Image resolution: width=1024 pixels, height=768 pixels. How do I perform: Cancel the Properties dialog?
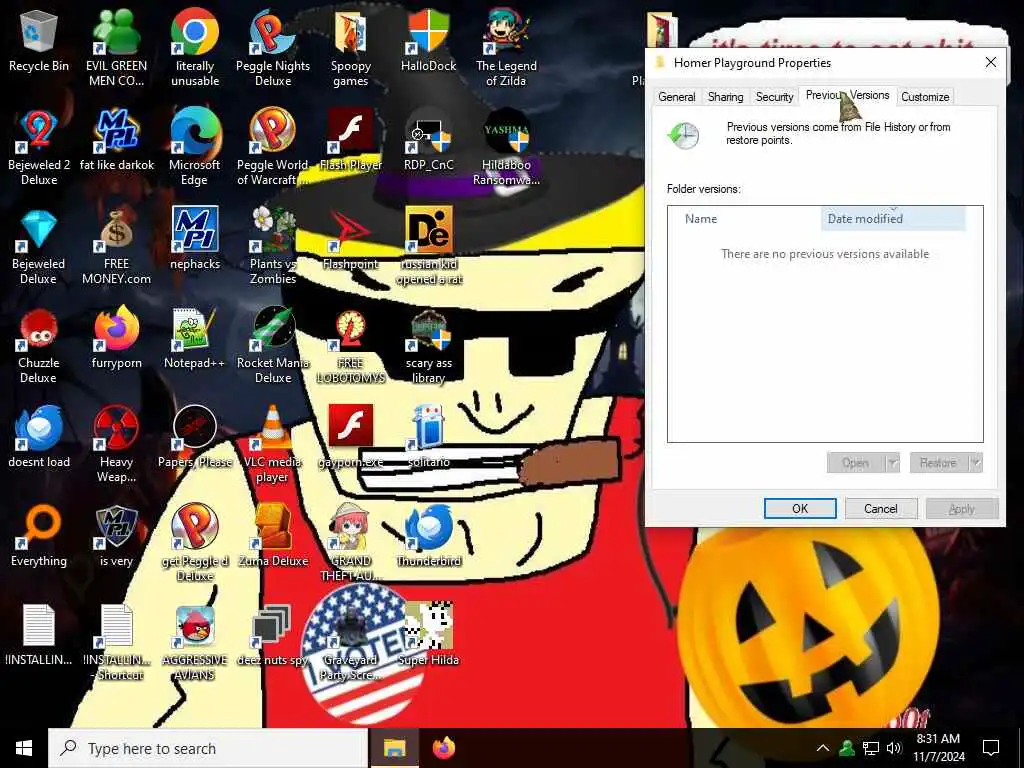pyautogui.click(x=881, y=509)
